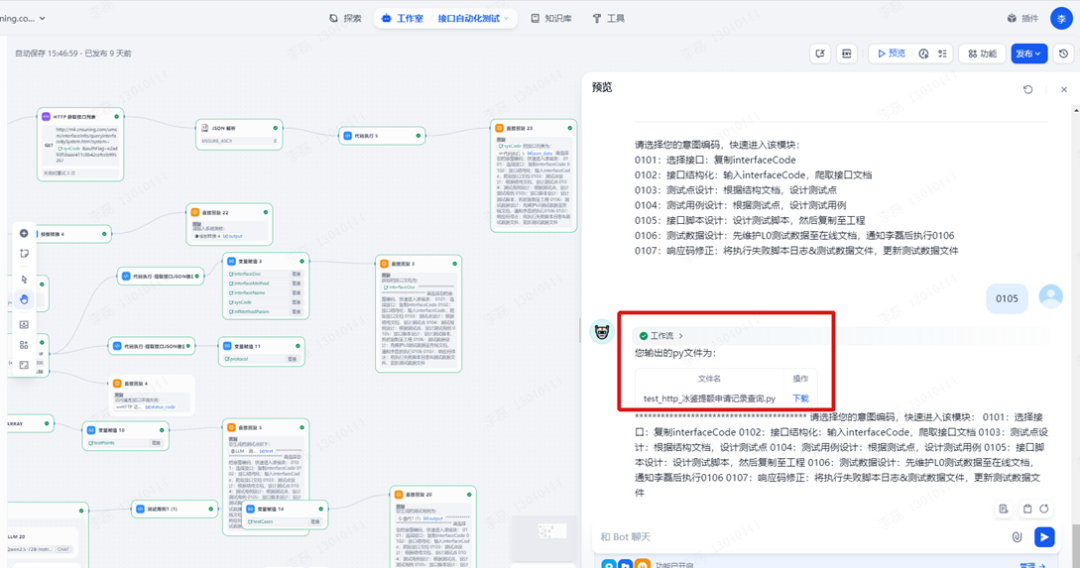Click the add note icon in canvas toolbar
This screenshot has width=1080, height=568.
click(x=24, y=253)
